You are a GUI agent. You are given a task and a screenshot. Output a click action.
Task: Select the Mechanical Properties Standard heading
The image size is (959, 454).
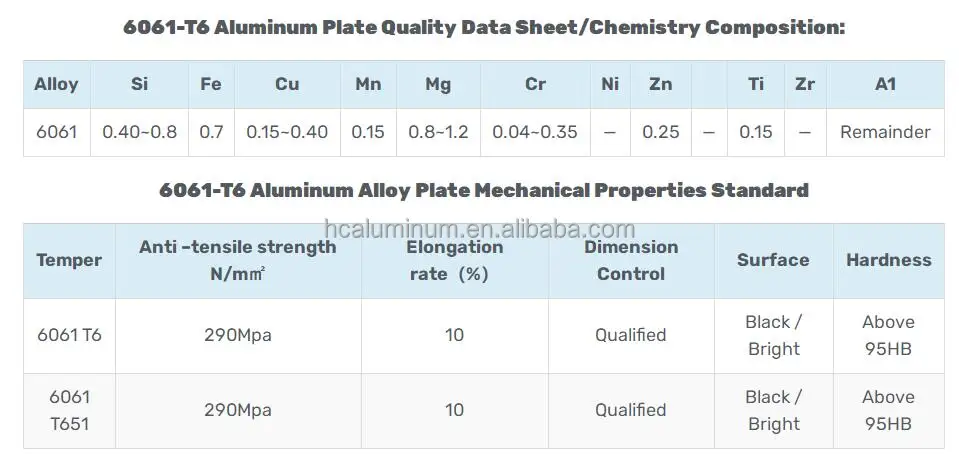point(484,190)
